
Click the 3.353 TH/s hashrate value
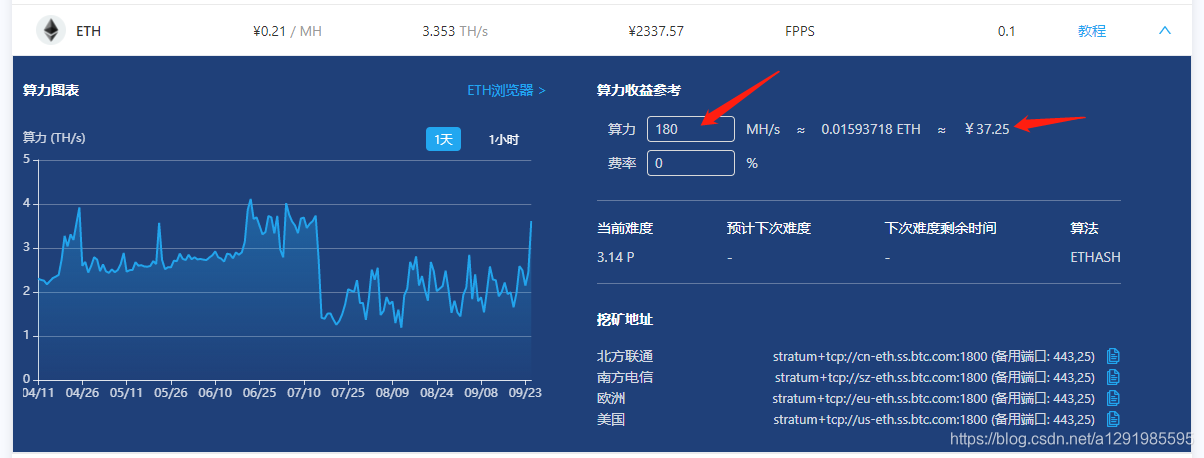coord(455,31)
